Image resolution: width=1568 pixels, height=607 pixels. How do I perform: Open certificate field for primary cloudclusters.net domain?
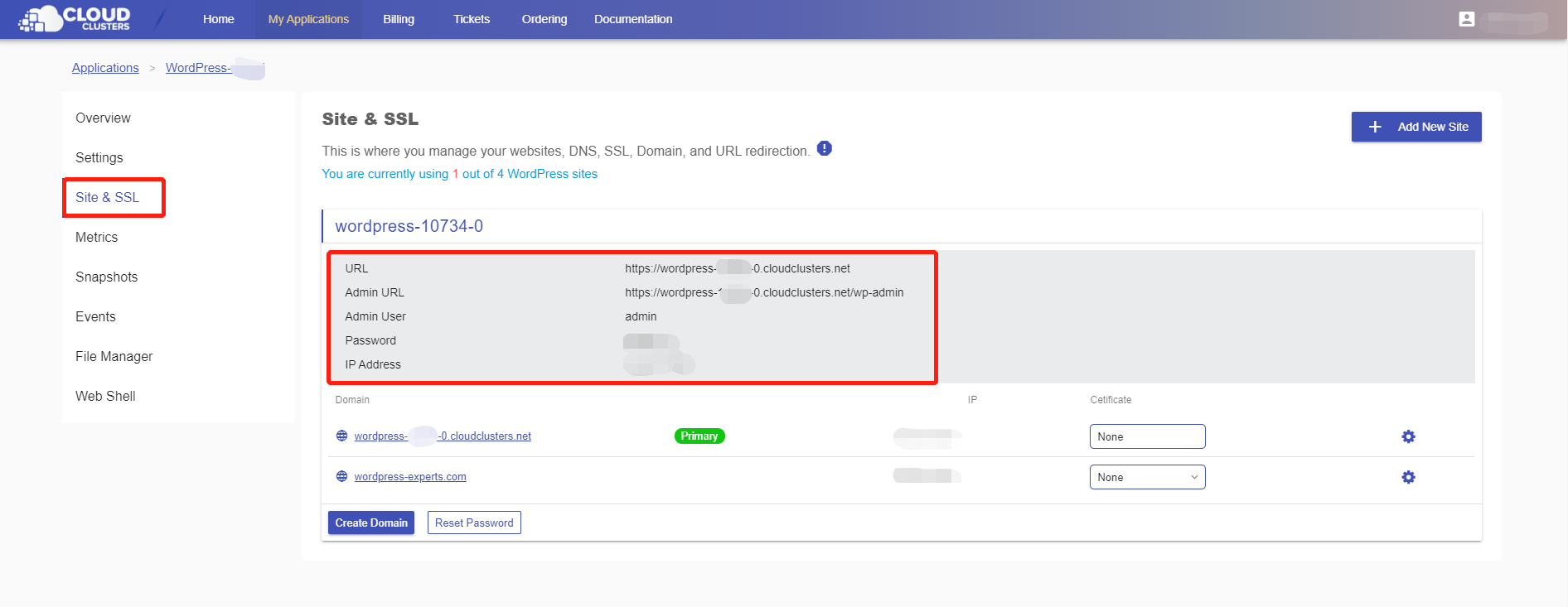coord(1147,436)
